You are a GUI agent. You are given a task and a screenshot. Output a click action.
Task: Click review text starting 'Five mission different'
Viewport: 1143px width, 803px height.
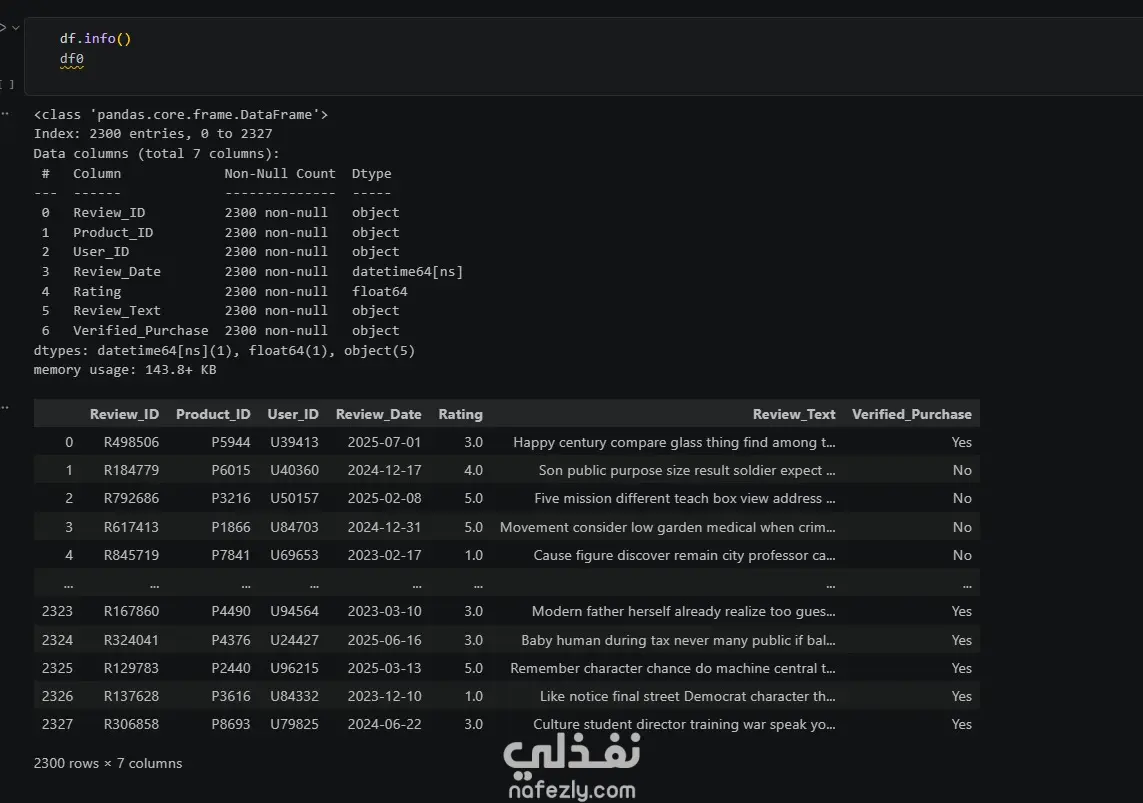tap(684, 498)
